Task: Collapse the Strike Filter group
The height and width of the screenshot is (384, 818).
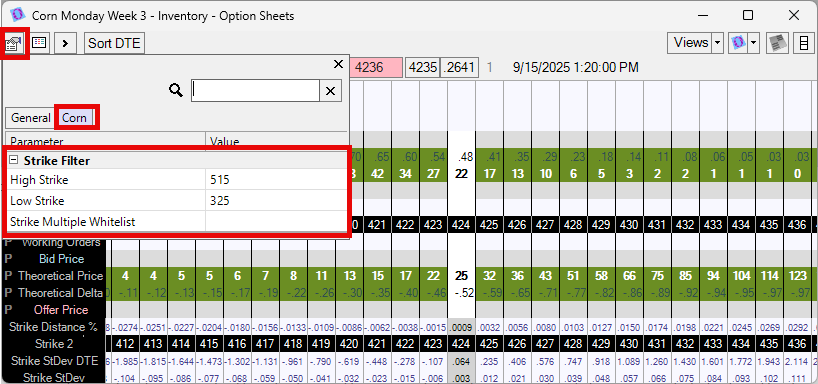Action: tap(14, 161)
